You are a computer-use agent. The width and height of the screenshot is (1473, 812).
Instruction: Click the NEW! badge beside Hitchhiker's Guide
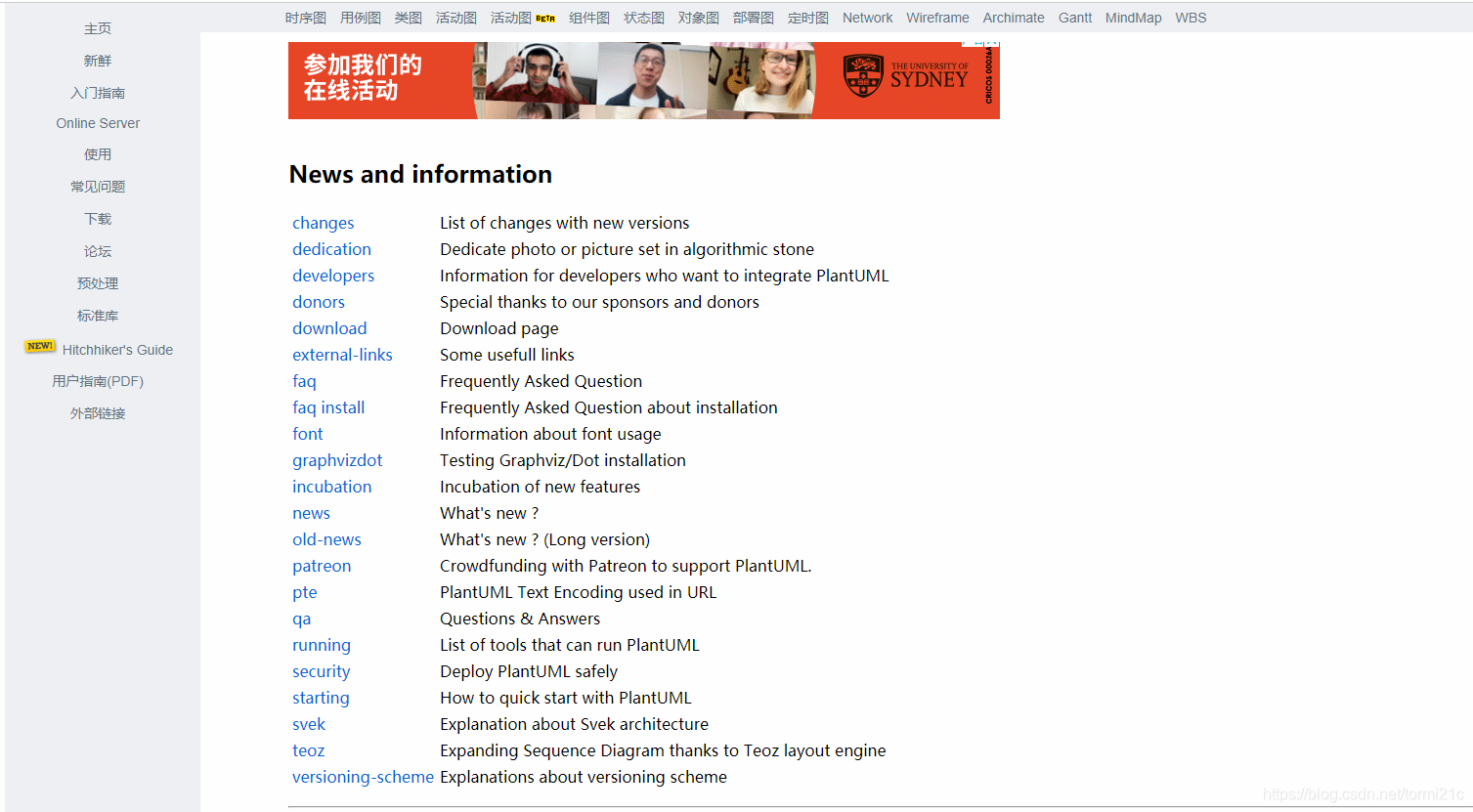(40, 346)
